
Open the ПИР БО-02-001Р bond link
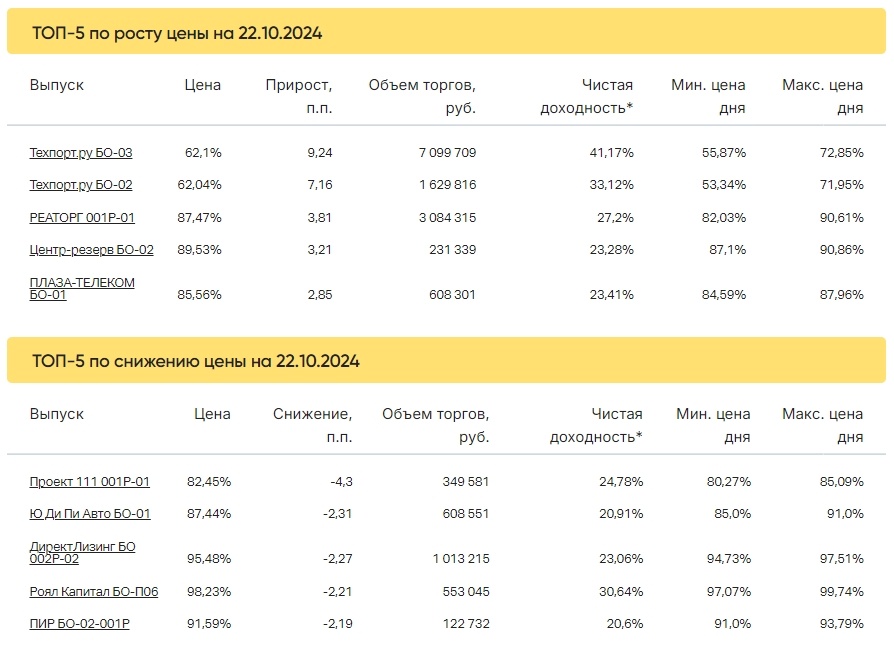[x=79, y=624]
